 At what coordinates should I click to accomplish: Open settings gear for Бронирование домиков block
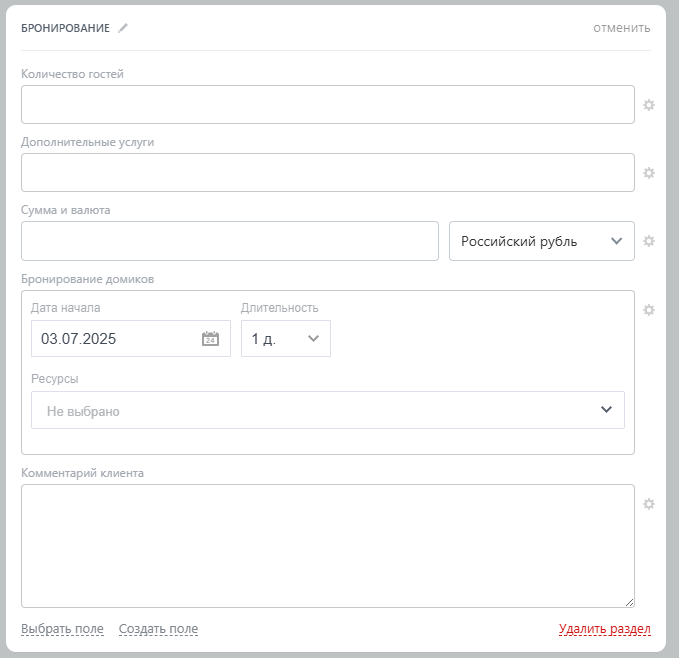click(649, 310)
